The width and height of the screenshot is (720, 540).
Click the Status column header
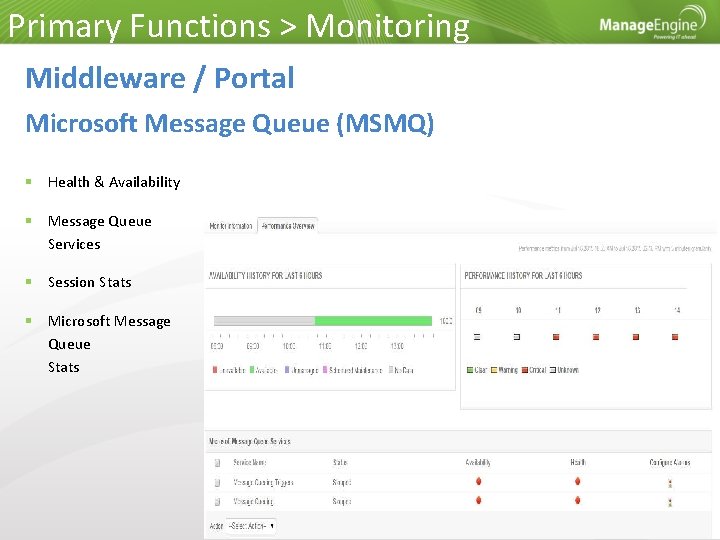(x=340, y=462)
